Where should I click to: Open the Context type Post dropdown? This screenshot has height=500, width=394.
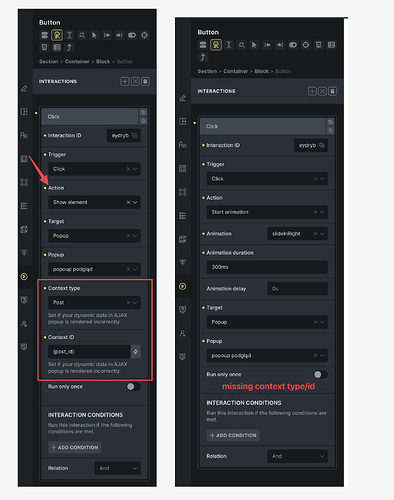pyautogui.click(x=94, y=303)
